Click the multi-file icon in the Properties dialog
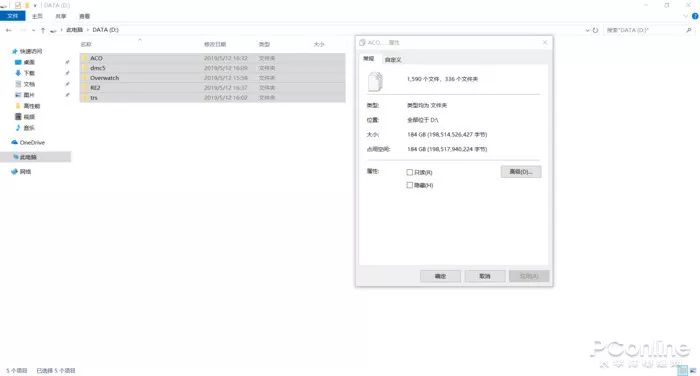The image size is (700, 376). coord(375,81)
